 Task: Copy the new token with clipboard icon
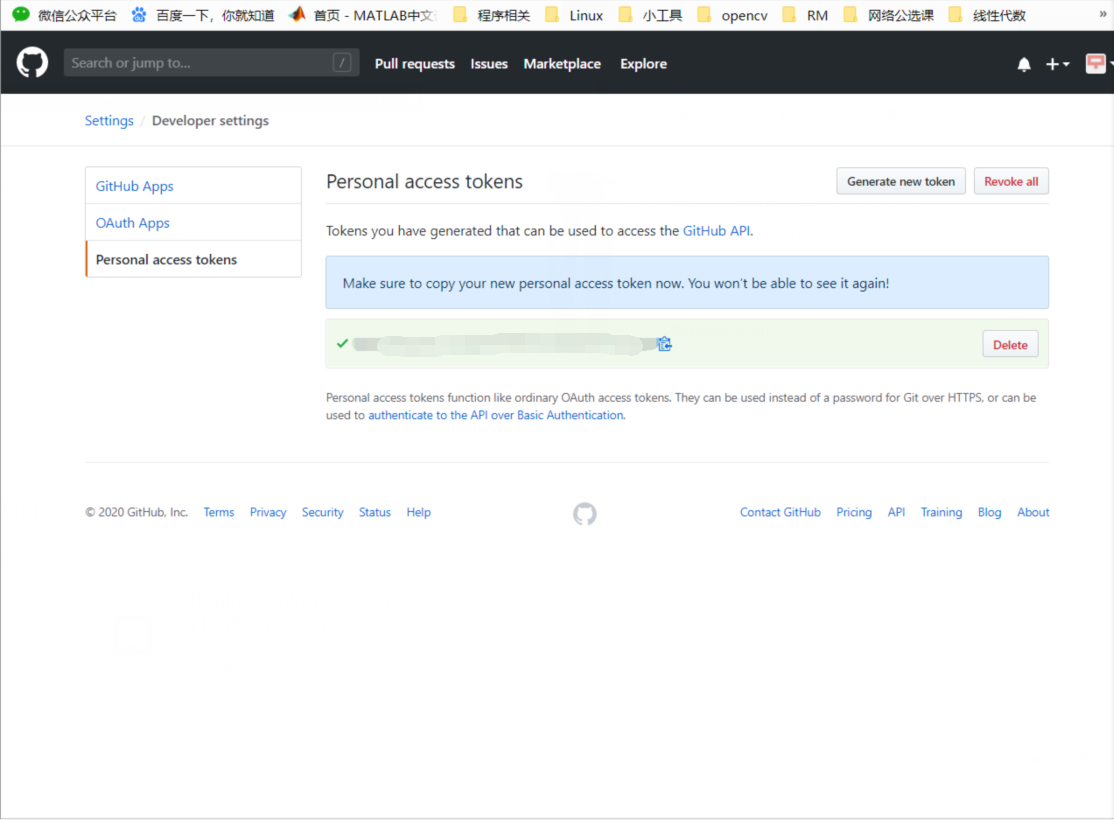pos(664,344)
